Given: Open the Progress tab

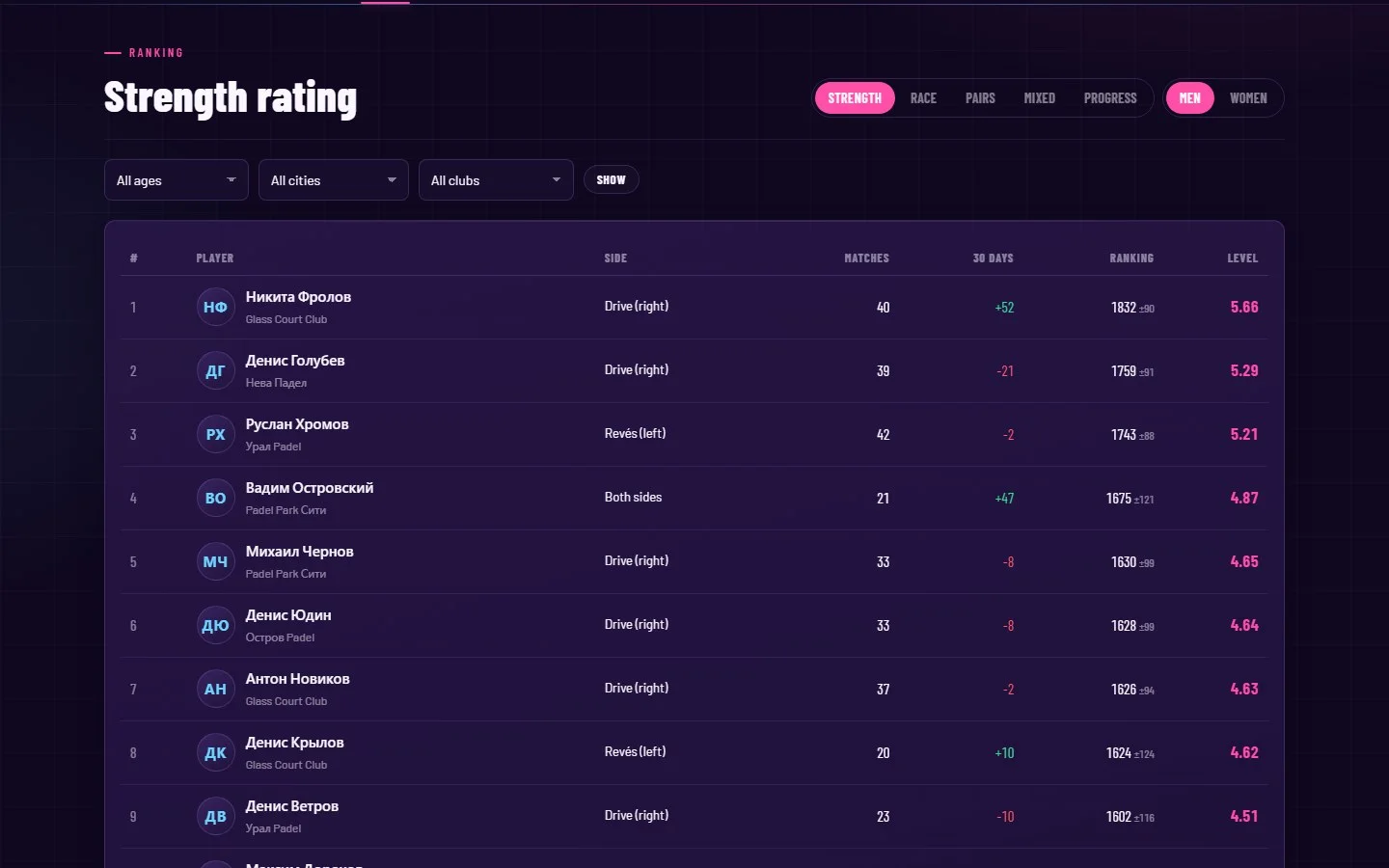Looking at the screenshot, I should pyautogui.click(x=1110, y=98).
